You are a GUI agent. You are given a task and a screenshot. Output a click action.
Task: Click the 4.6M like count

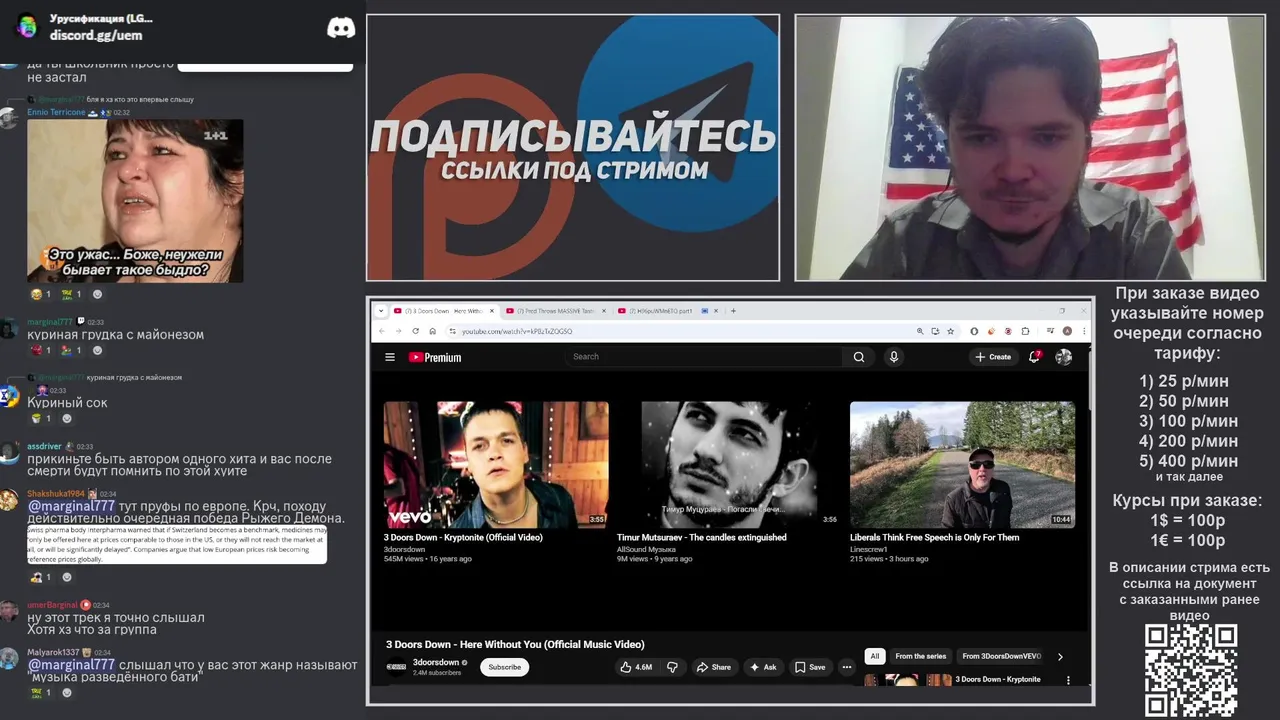(644, 667)
